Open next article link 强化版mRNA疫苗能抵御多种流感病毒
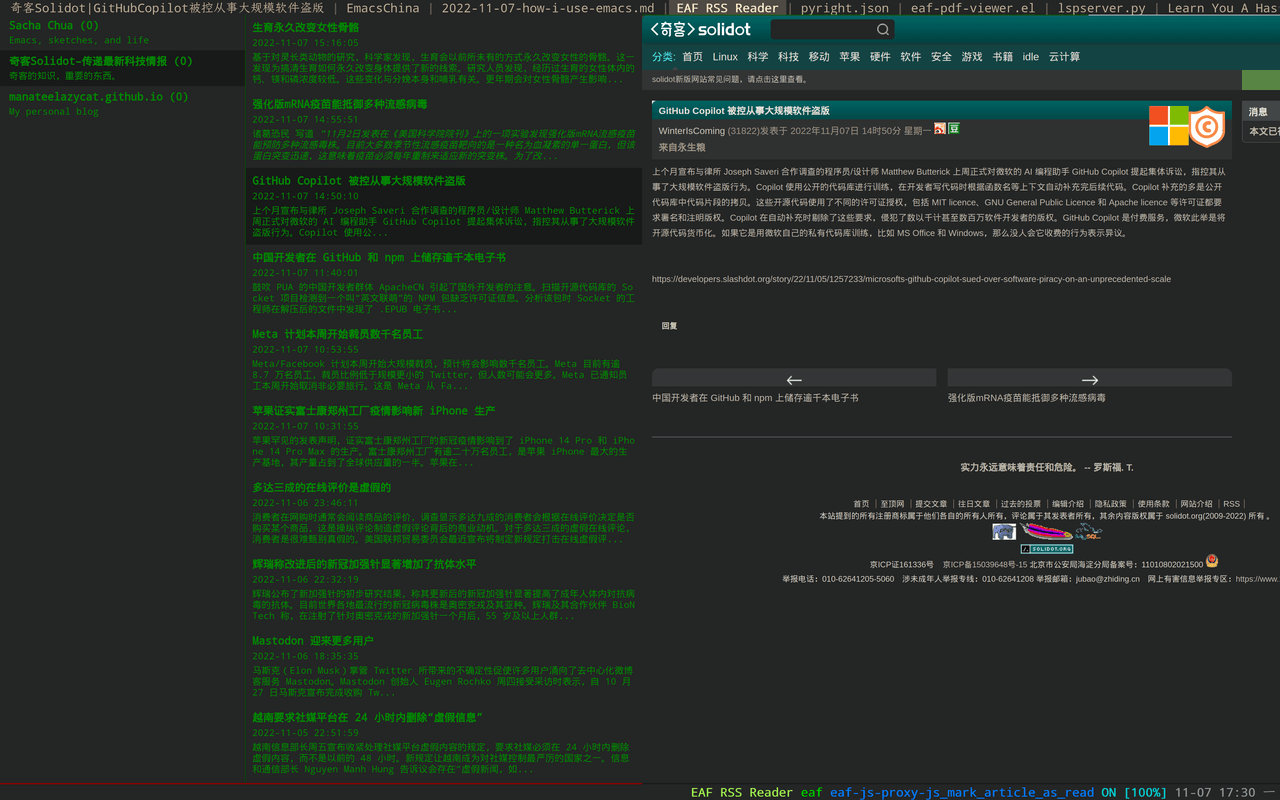 pos(1027,398)
